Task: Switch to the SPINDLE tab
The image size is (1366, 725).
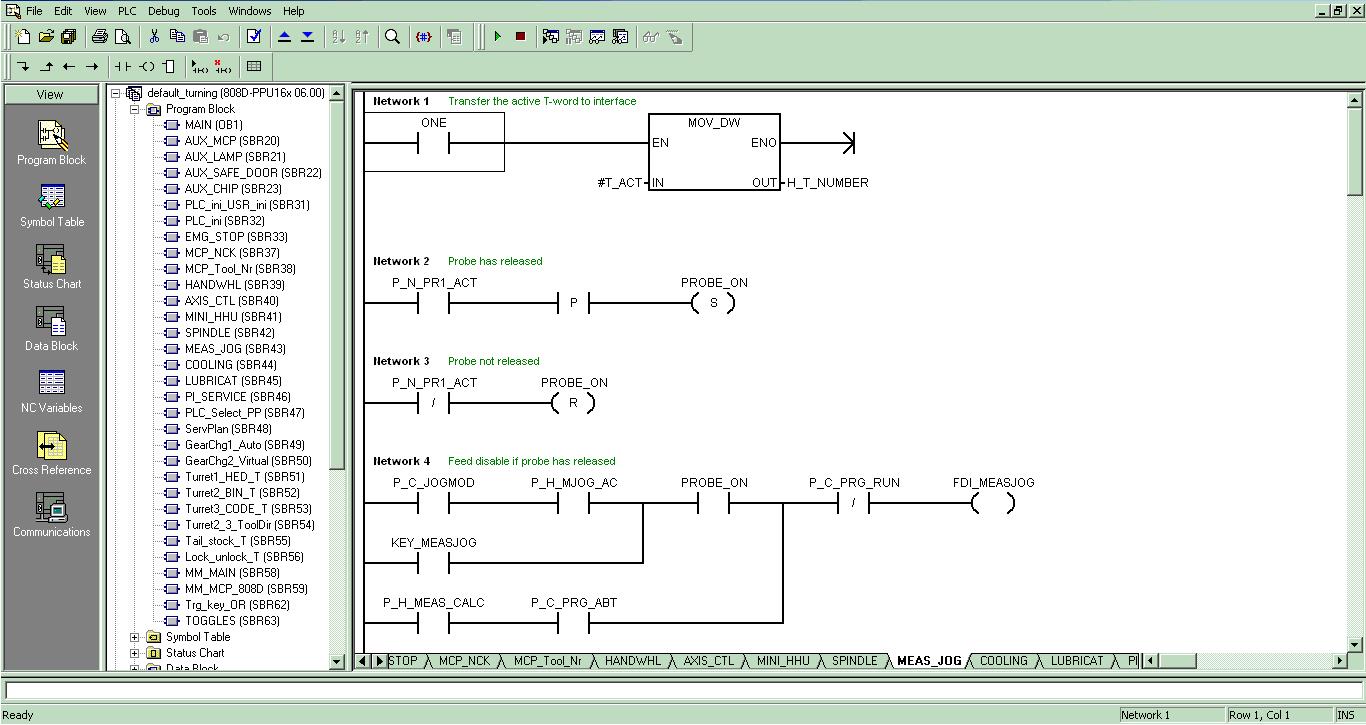Action: coord(854,661)
